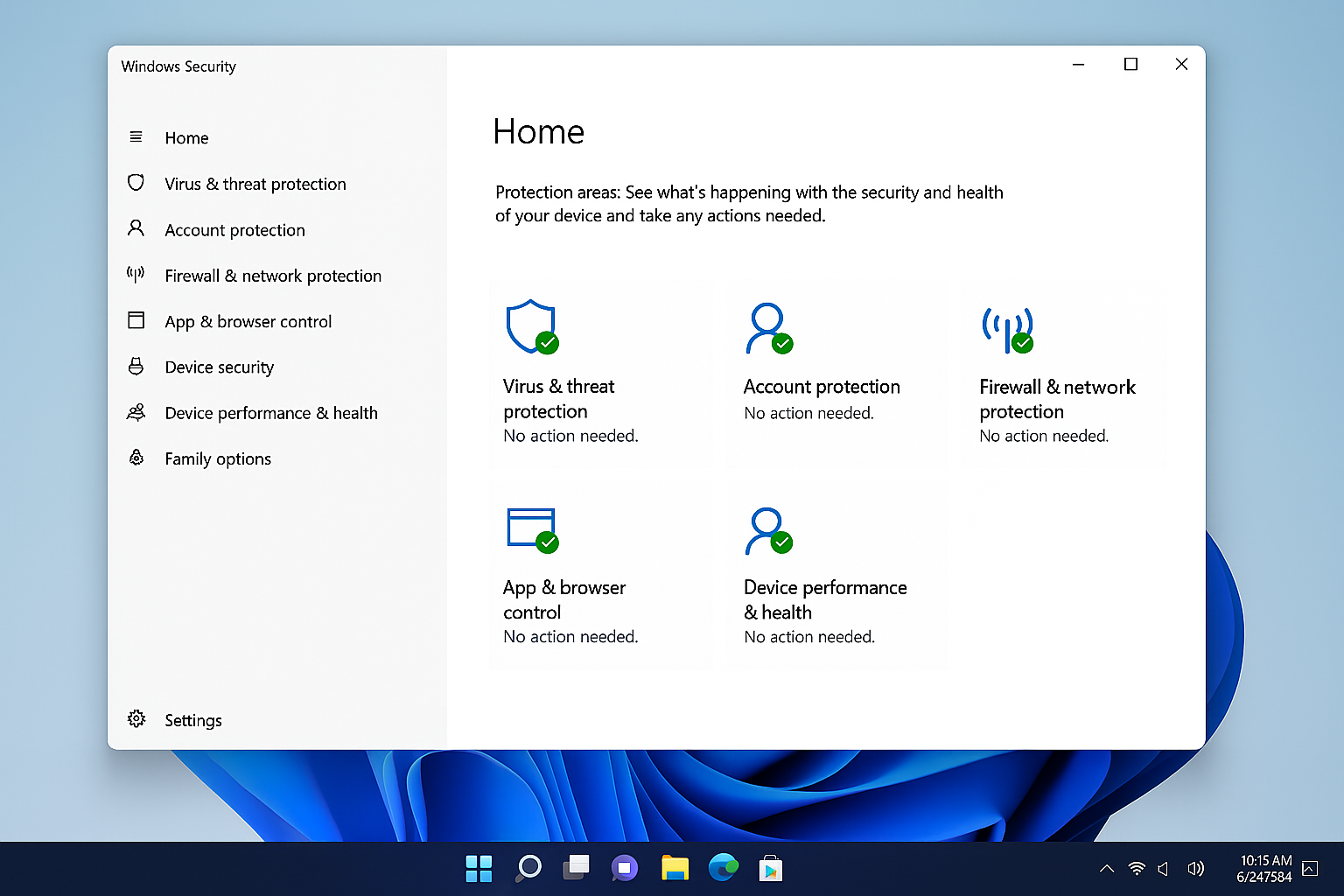The image size is (1344, 896).
Task: Launch Microsoft Edge from taskbar
Action: click(723, 867)
